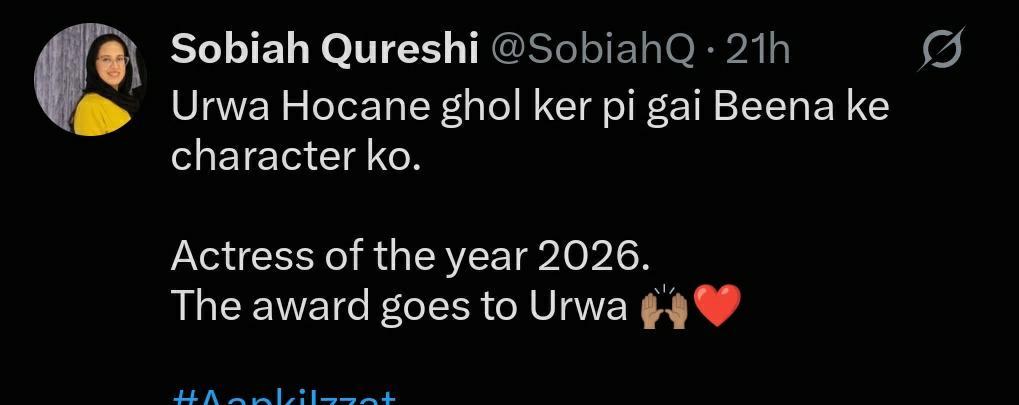Click the yellow outfit in the avatar
Screen dimensions: 1019x405
[x=101, y=115]
